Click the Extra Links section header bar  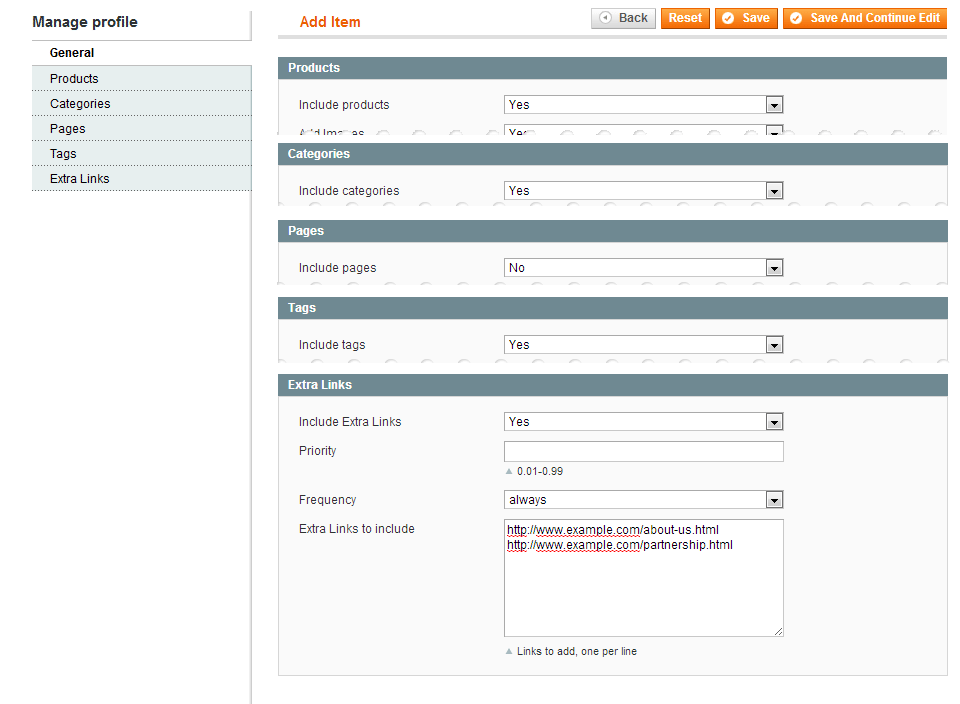pos(612,385)
